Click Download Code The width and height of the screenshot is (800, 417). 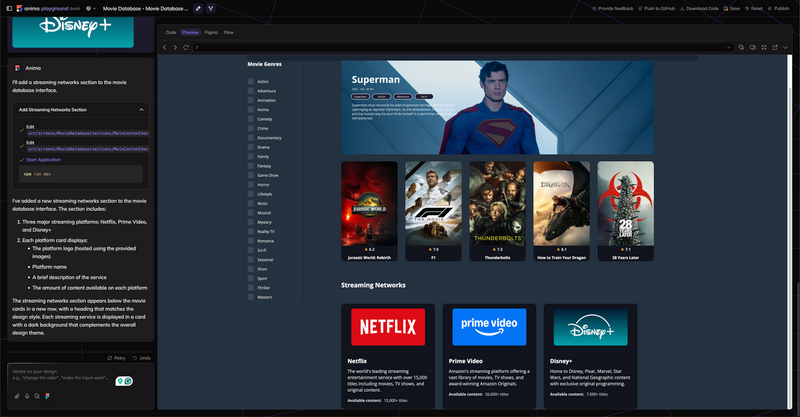point(699,8)
